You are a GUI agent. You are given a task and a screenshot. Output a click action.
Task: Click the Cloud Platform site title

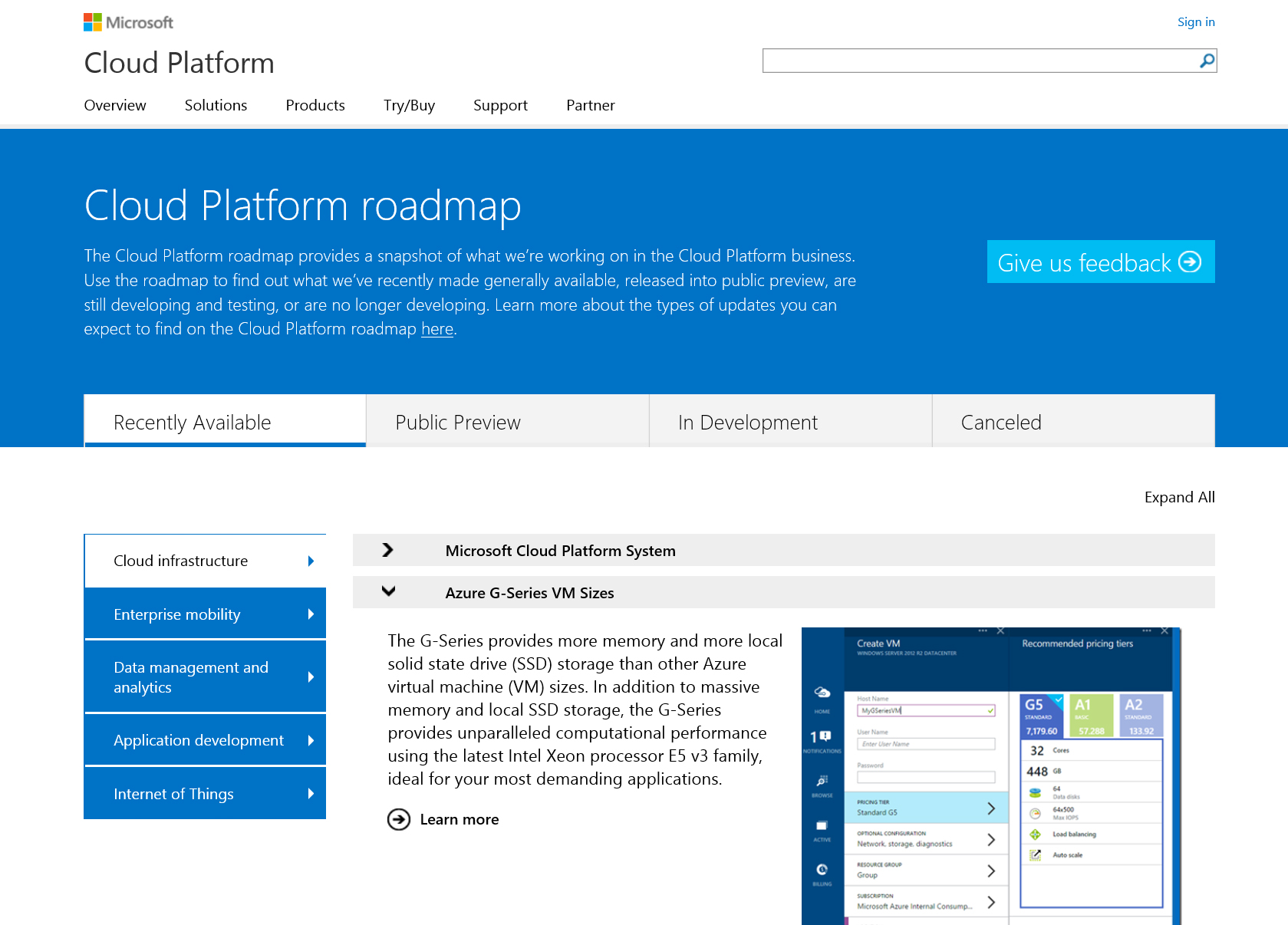tap(179, 63)
